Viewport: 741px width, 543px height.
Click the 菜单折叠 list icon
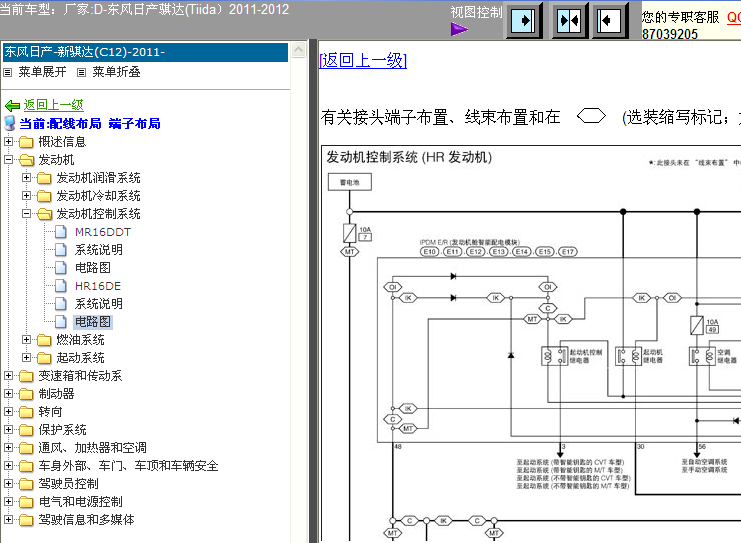[81, 72]
